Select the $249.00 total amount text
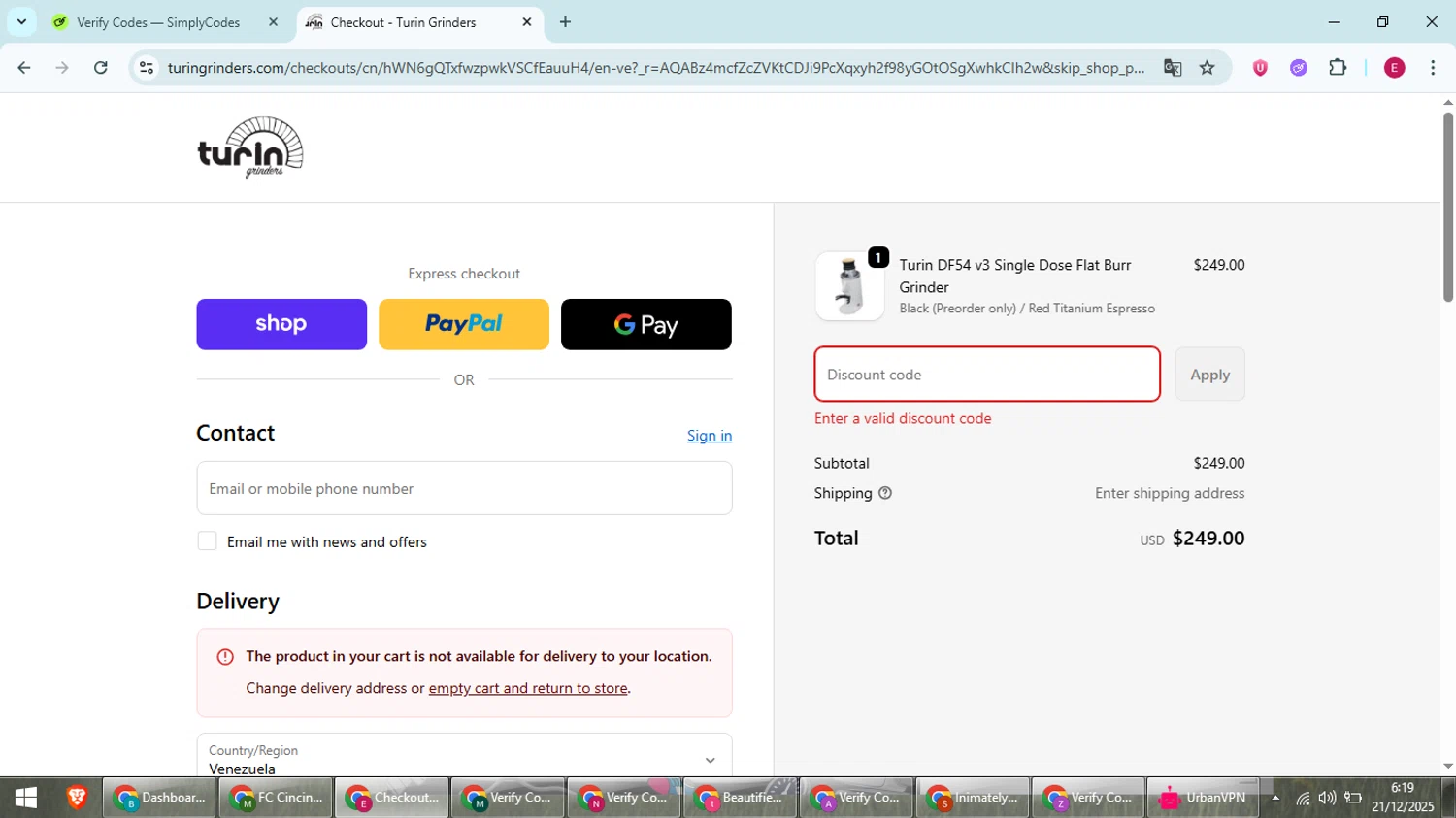Image resolution: width=1456 pixels, height=818 pixels. pos(1208,539)
